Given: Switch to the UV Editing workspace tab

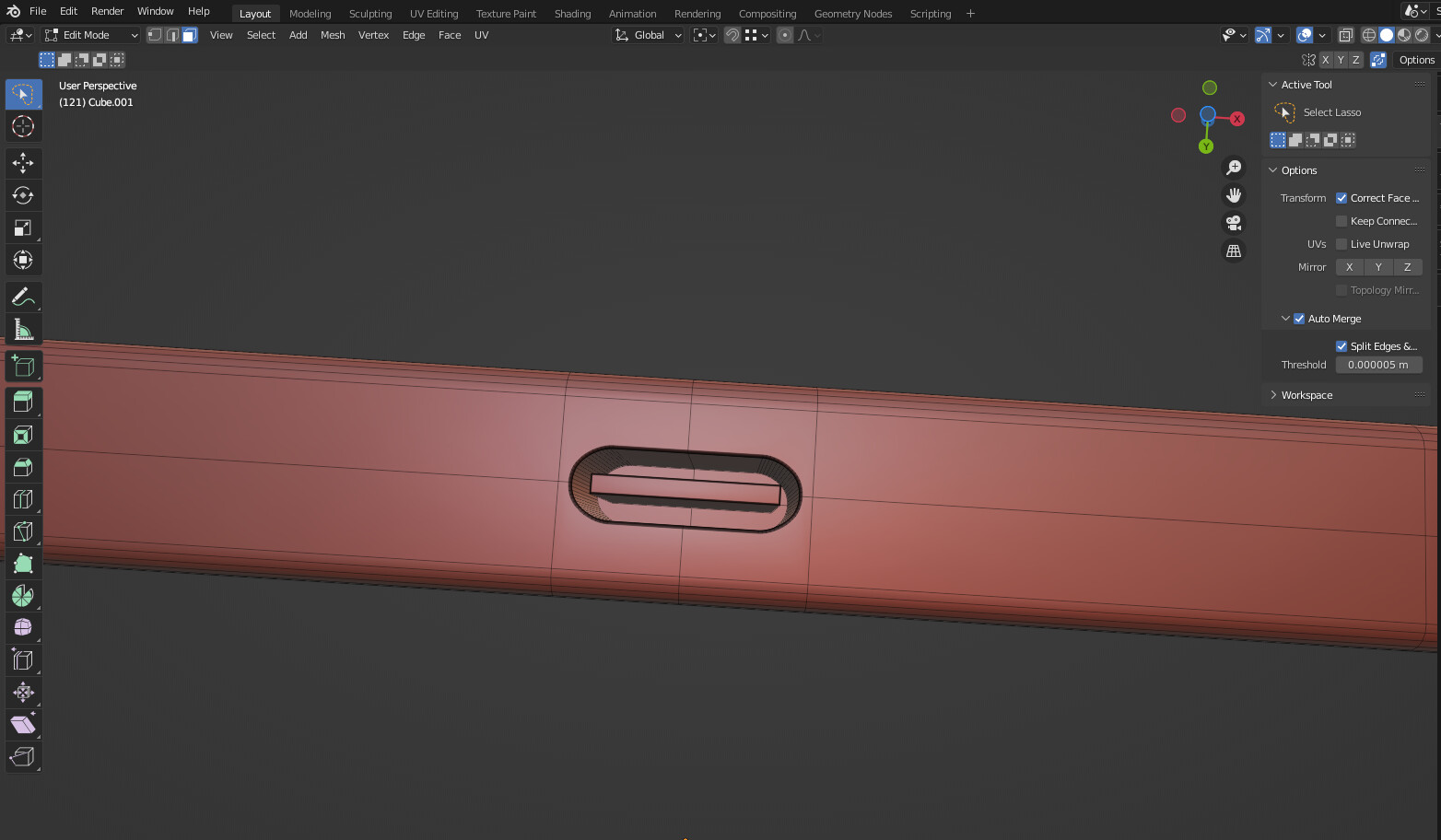Looking at the screenshot, I should tap(434, 14).
